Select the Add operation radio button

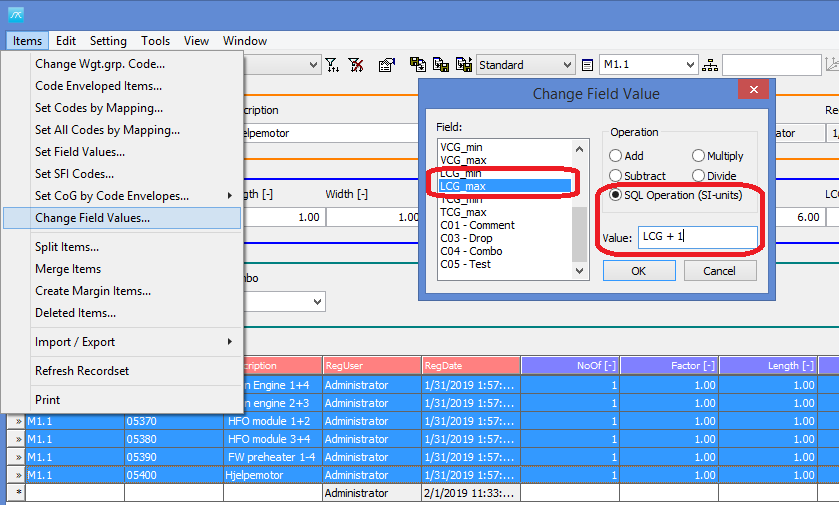[x=615, y=156]
